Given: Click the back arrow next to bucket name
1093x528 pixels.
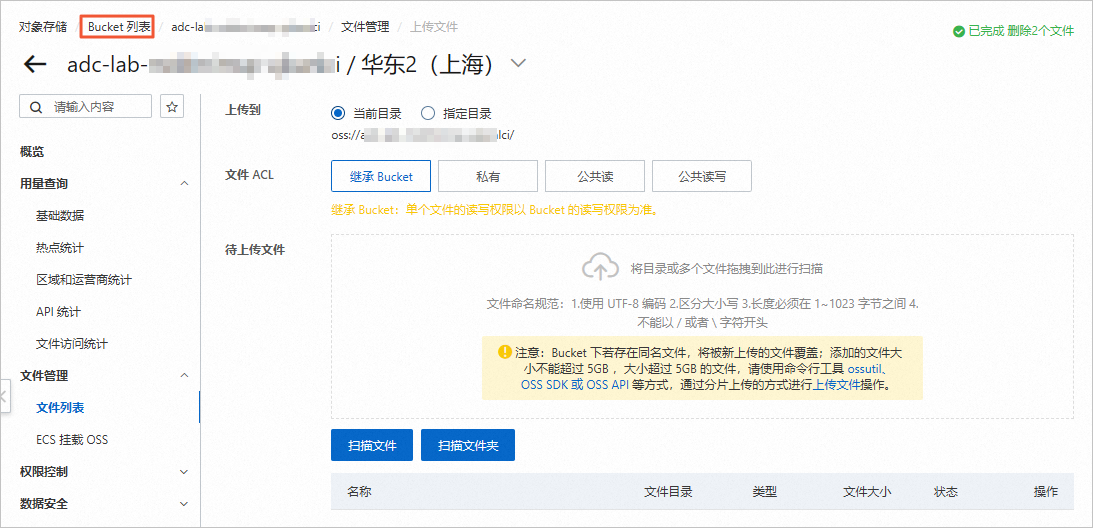Looking at the screenshot, I should (x=35, y=65).
